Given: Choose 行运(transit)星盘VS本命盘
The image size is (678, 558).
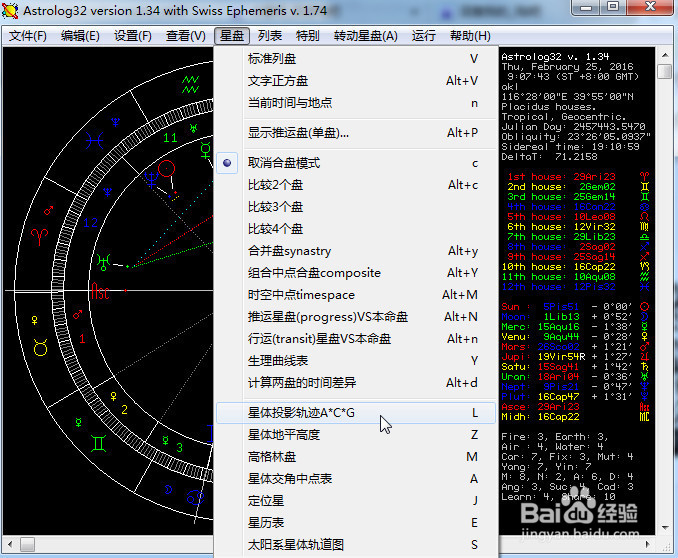Looking at the screenshot, I should click(356, 339).
